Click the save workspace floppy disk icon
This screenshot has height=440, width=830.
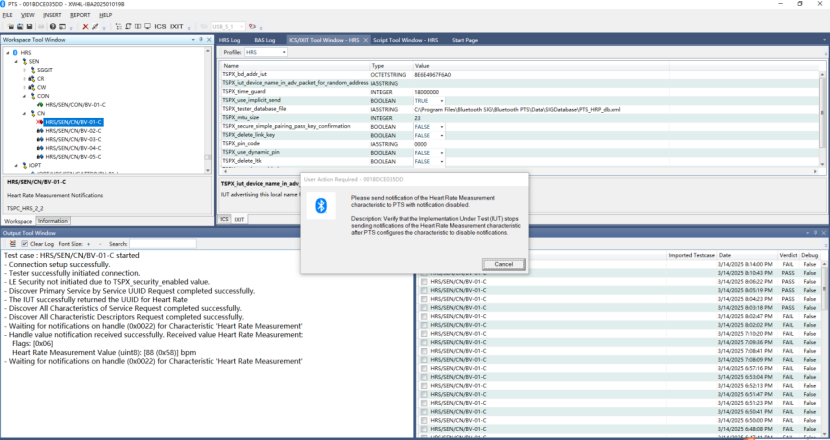click(29, 26)
